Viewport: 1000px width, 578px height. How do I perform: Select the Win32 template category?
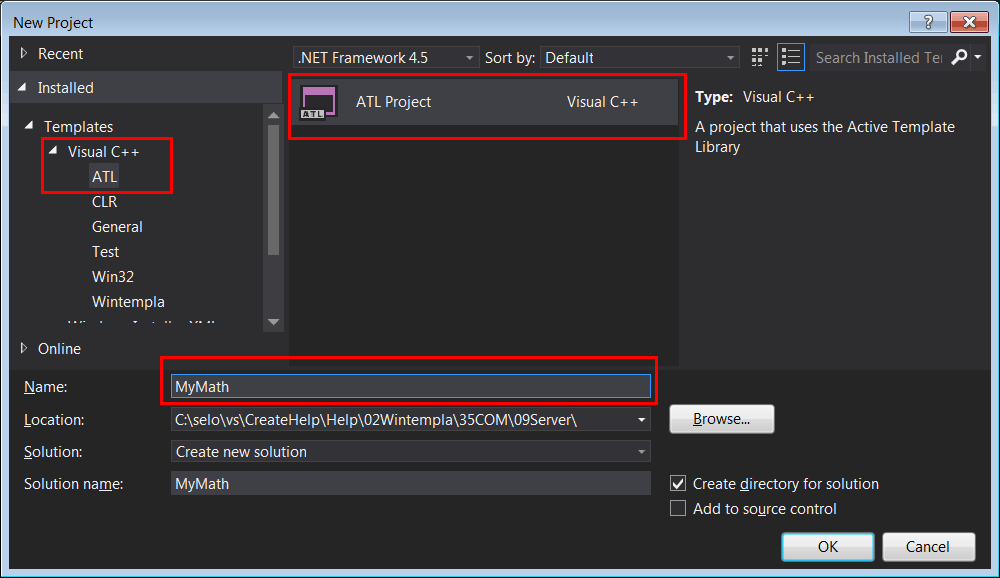pos(113,276)
